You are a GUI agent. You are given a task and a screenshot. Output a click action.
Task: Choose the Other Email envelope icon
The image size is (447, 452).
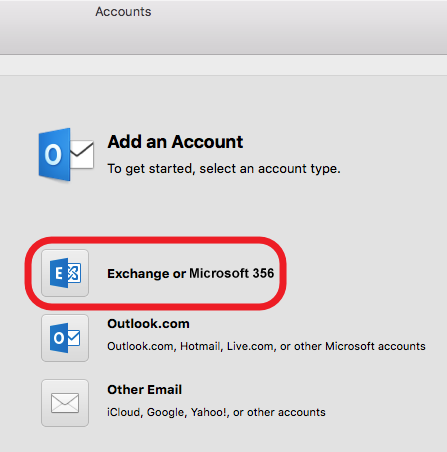pyautogui.click(x=65, y=403)
